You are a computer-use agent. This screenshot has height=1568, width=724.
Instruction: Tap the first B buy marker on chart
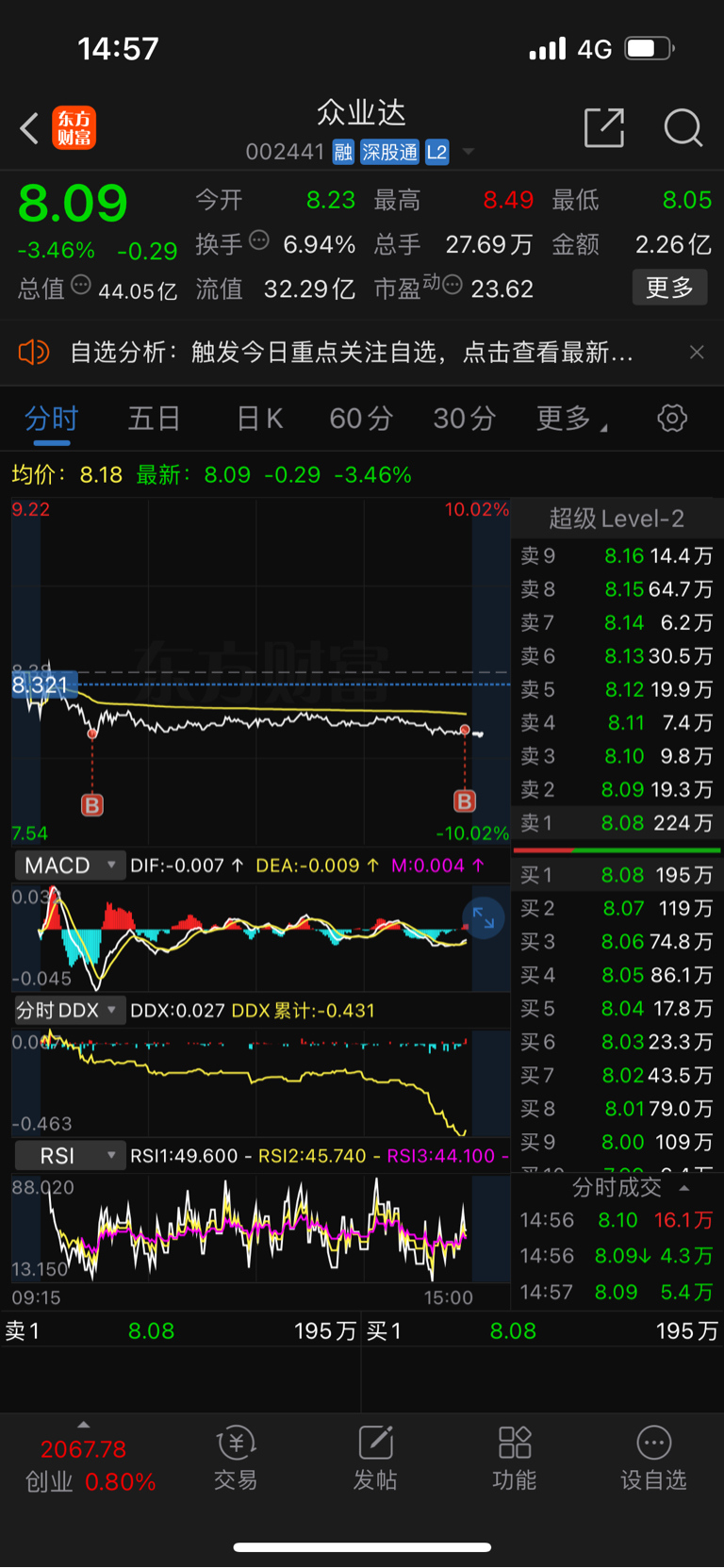pyautogui.click(x=91, y=805)
